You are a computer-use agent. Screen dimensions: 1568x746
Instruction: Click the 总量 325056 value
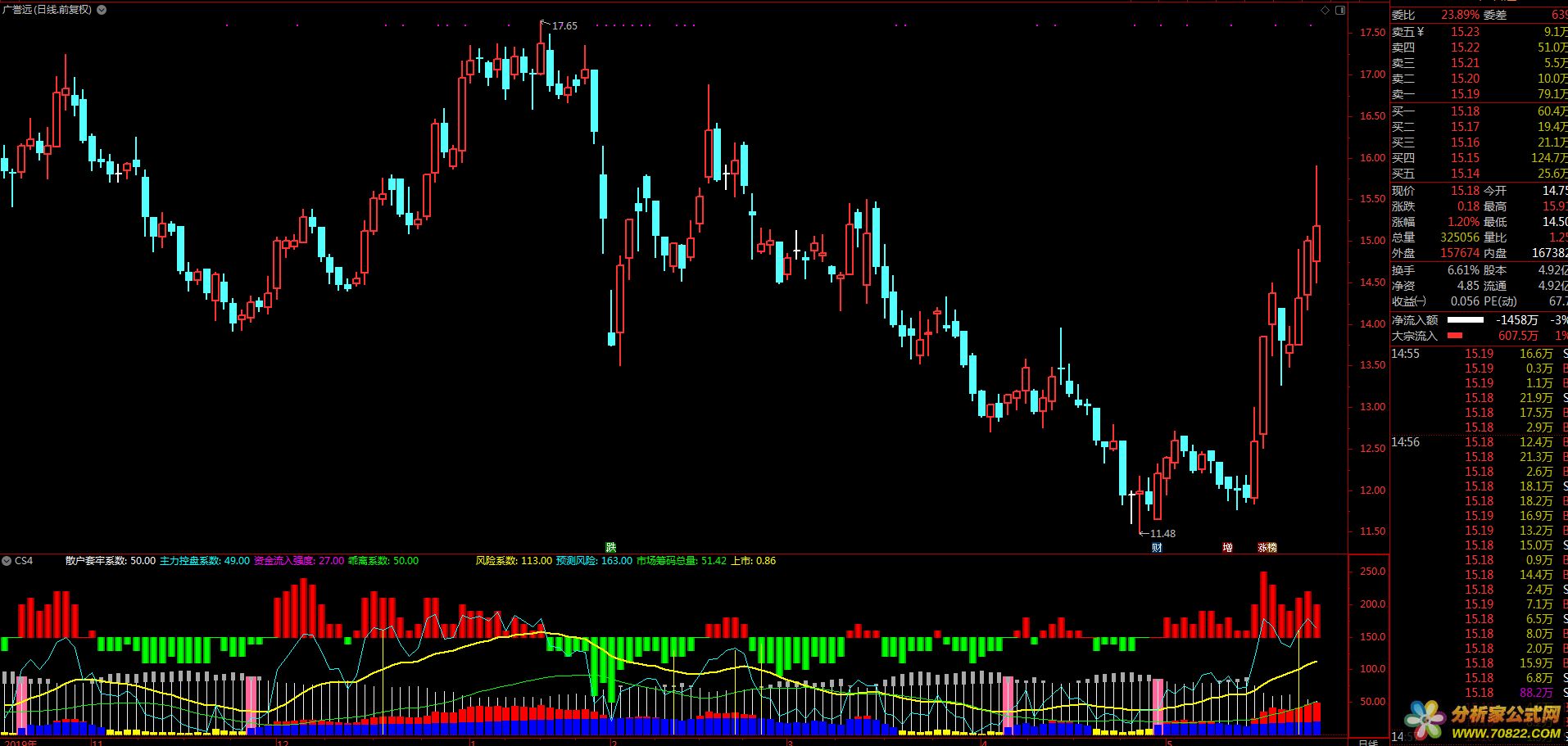pyautogui.click(x=1460, y=237)
